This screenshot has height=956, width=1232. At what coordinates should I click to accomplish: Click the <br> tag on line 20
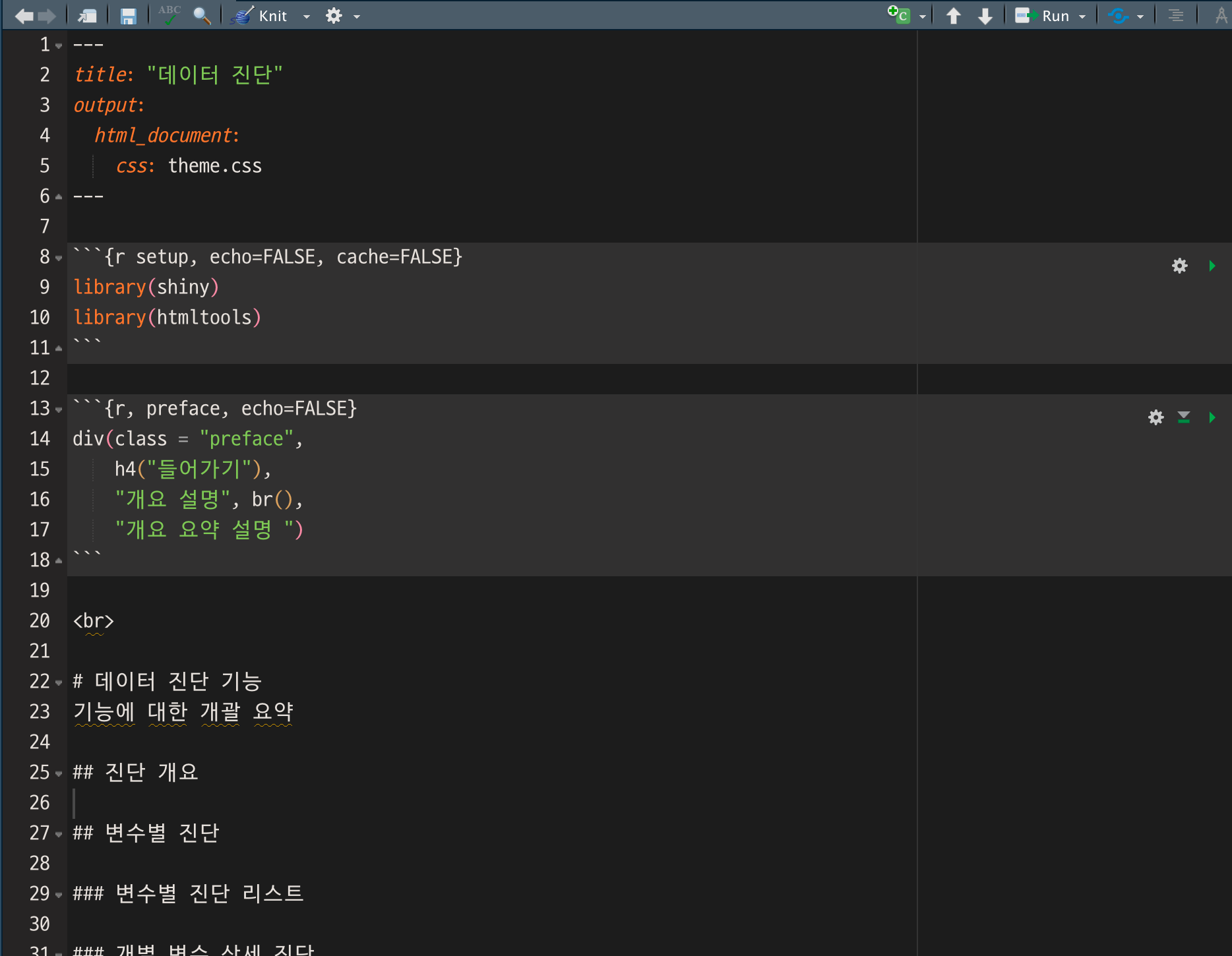(94, 621)
